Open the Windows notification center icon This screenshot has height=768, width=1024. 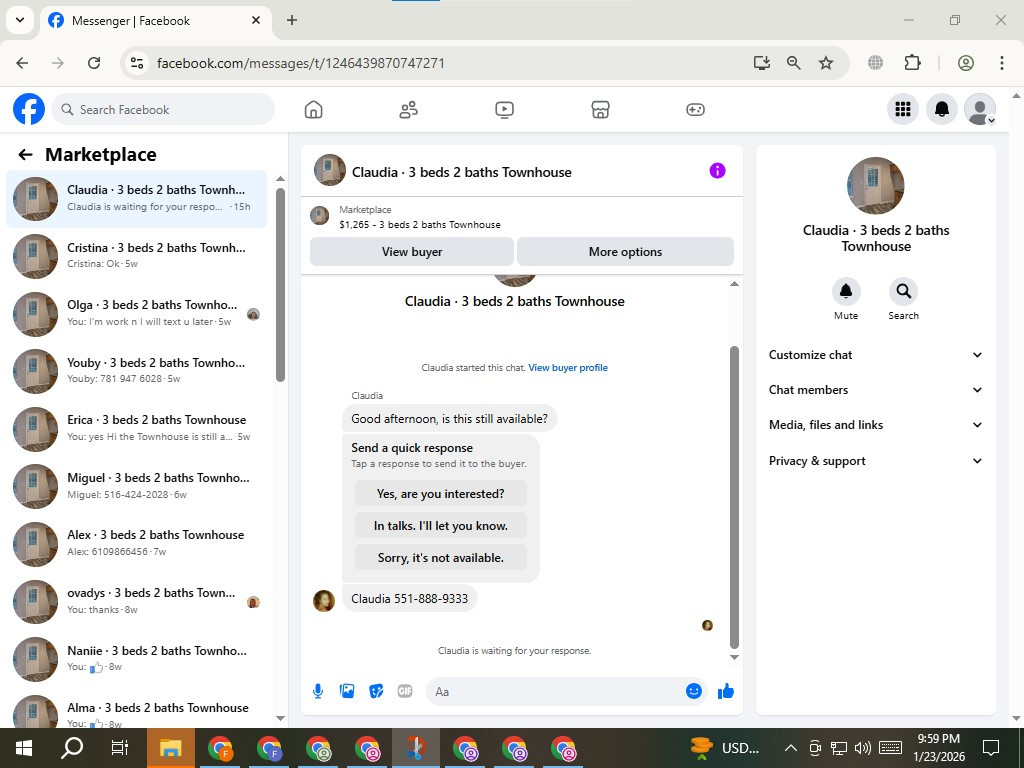point(991,748)
